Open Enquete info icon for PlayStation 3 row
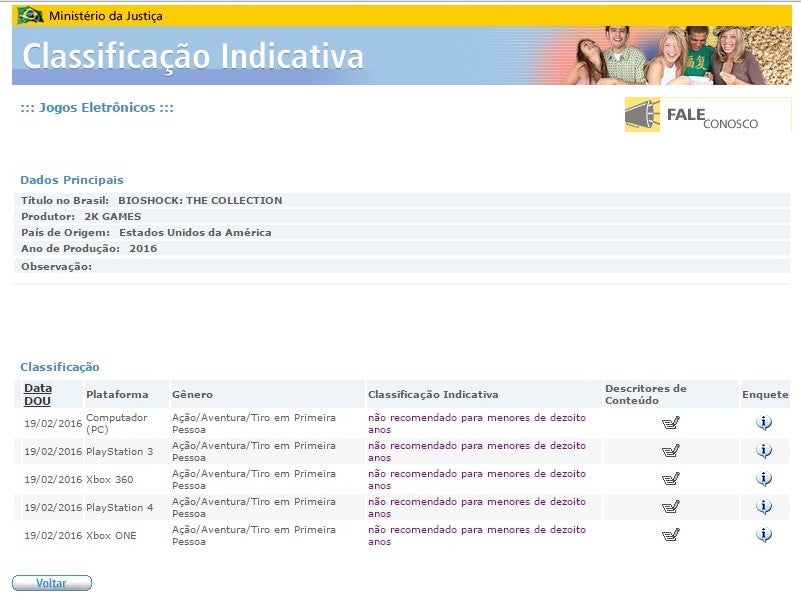 tap(764, 451)
